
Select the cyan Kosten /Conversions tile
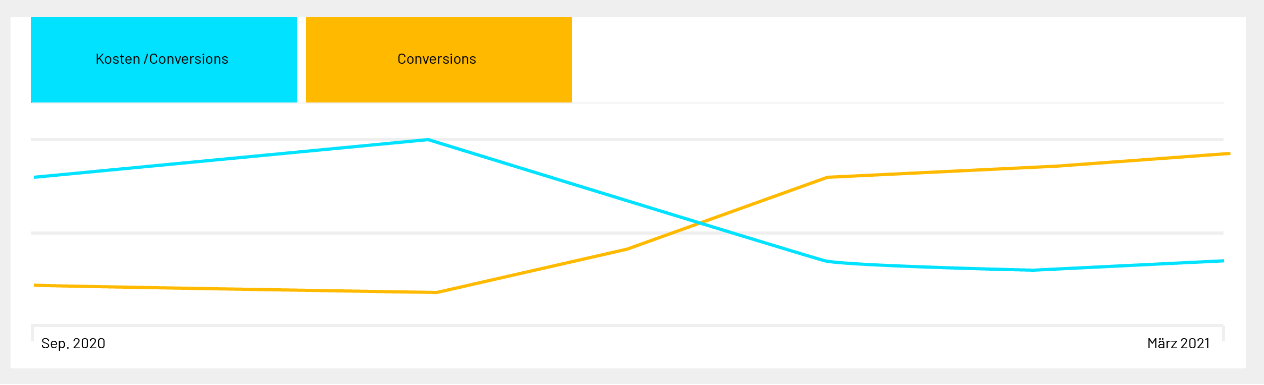164,59
